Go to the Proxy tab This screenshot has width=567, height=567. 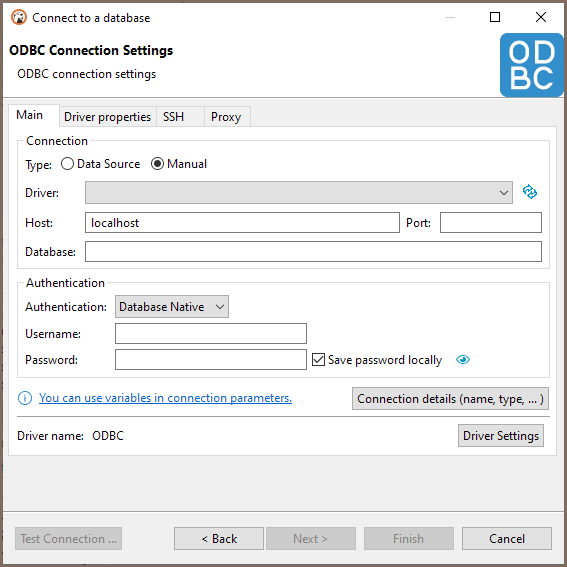(x=227, y=117)
